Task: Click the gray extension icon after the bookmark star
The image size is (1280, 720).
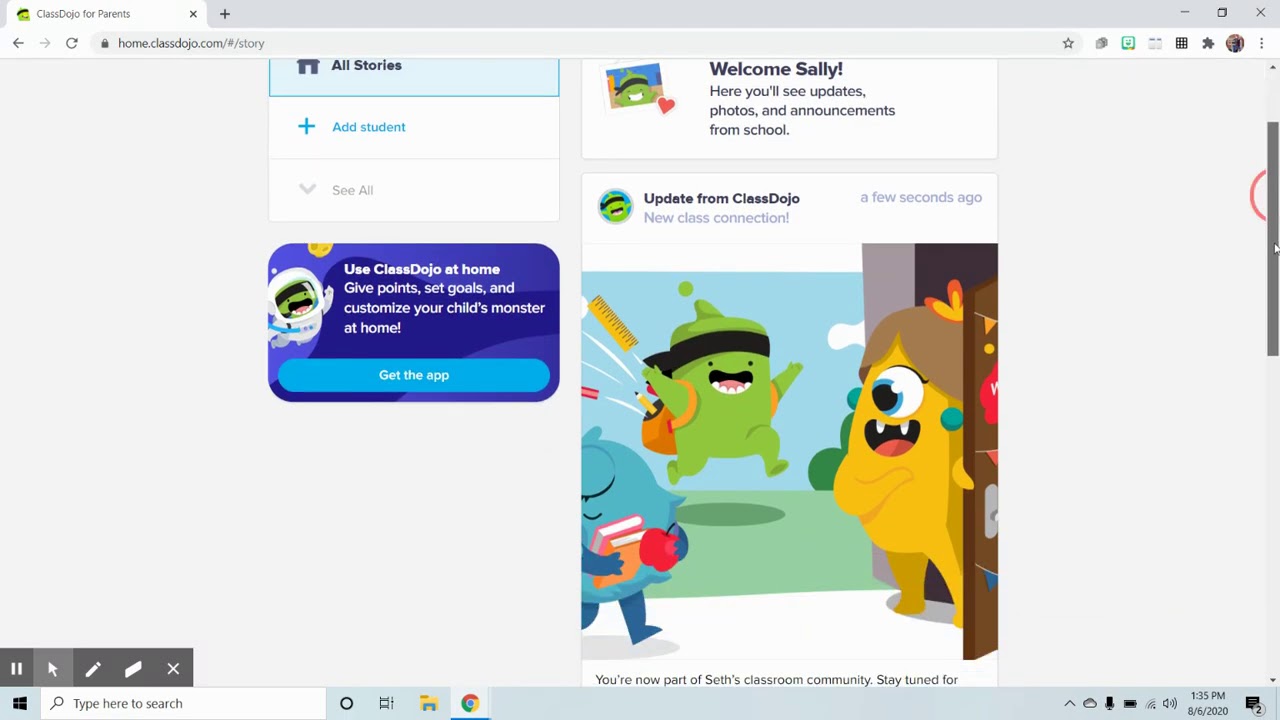Action: [x=1101, y=43]
